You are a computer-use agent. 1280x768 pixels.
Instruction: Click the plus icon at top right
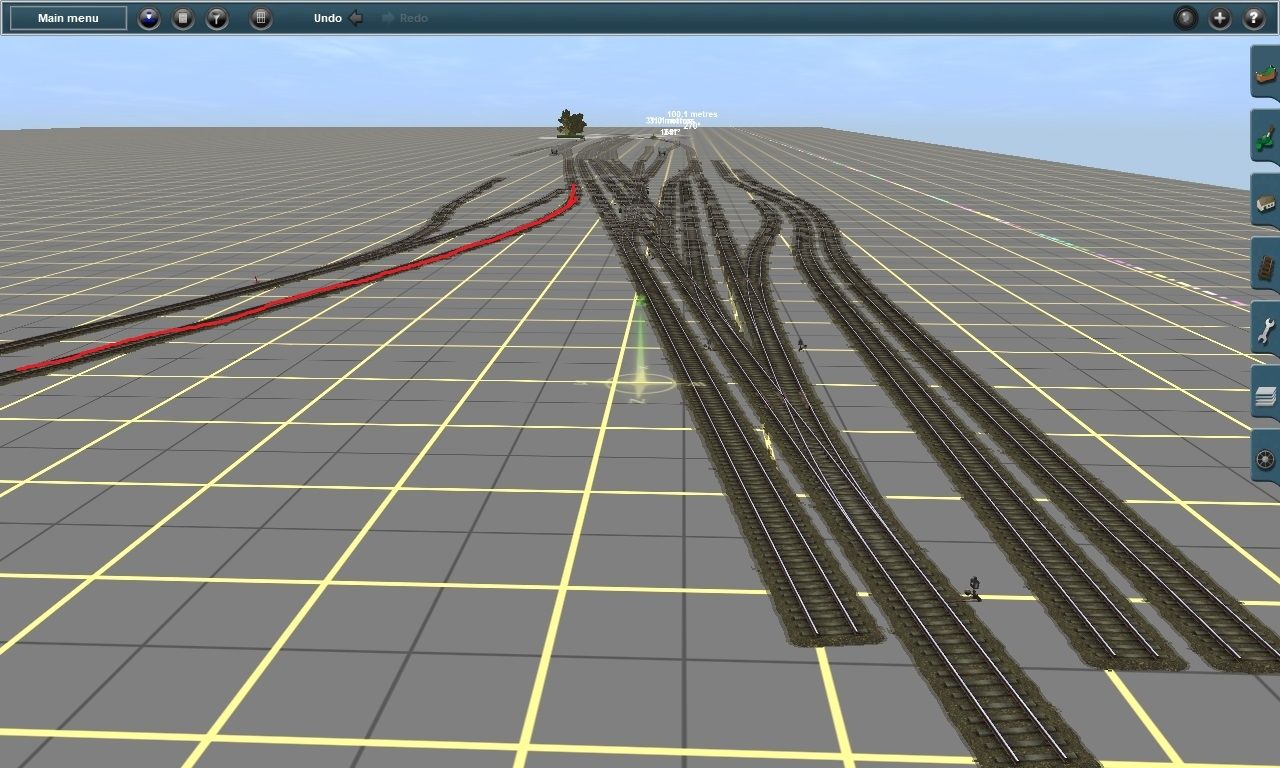pyautogui.click(x=1220, y=18)
